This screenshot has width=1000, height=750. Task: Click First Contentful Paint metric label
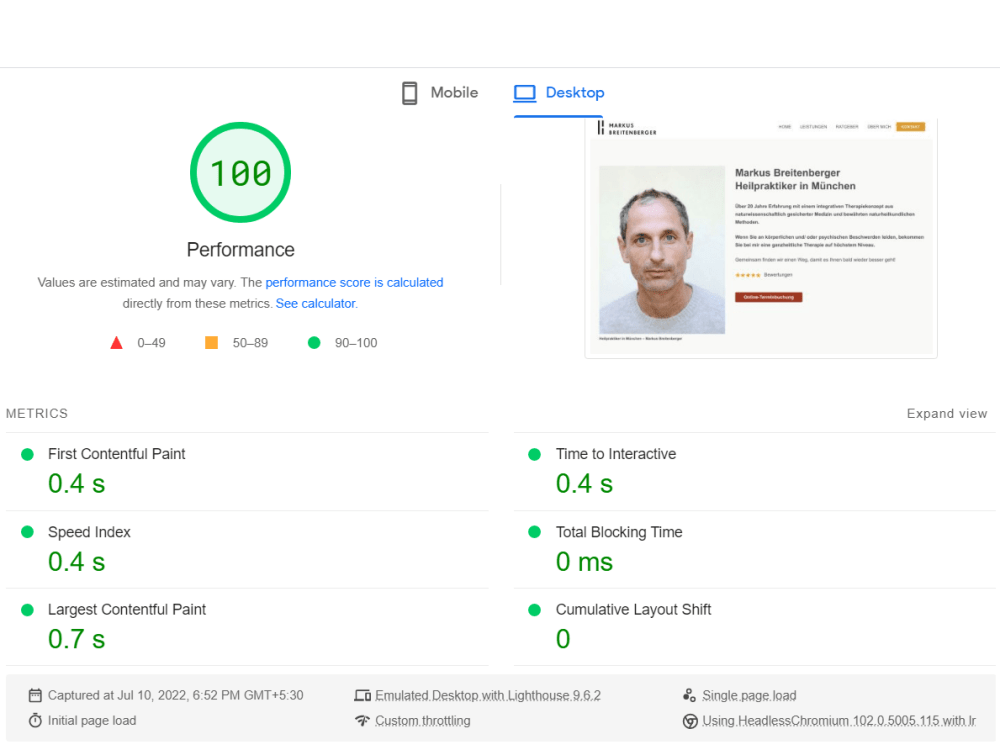click(x=117, y=454)
